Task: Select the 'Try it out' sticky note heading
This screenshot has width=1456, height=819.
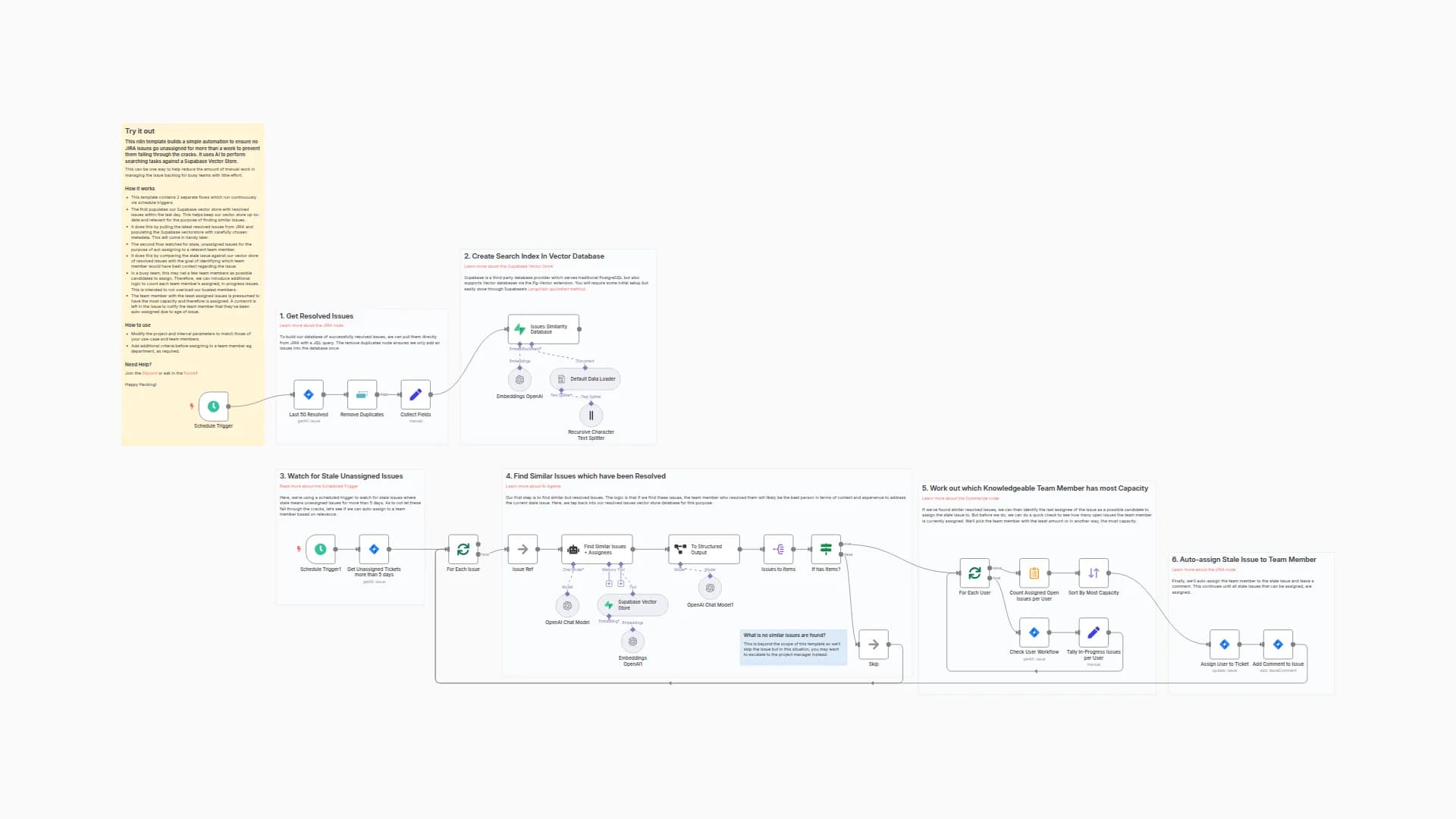Action: 140,131
